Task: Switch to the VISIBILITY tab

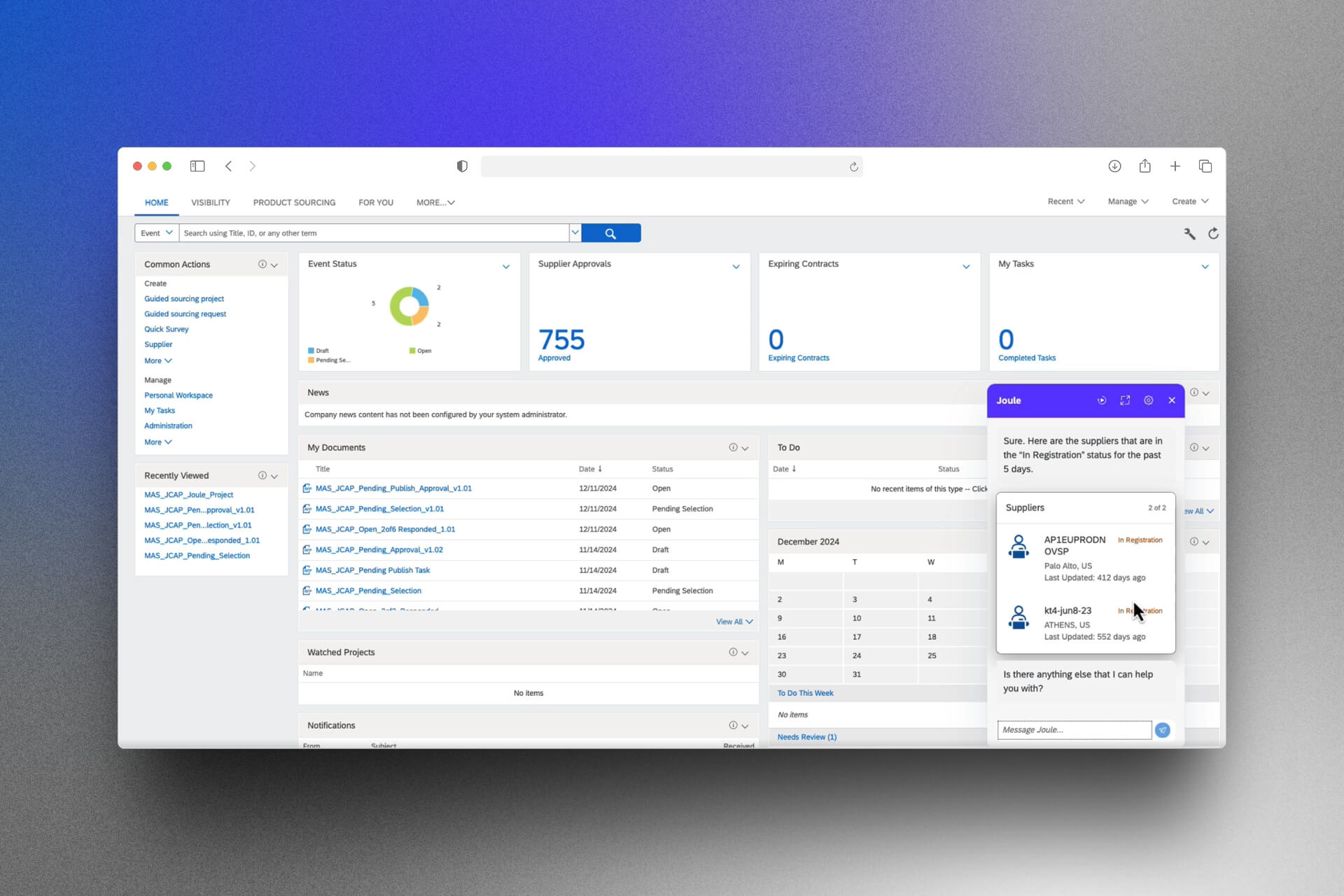Action: point(211,202)
